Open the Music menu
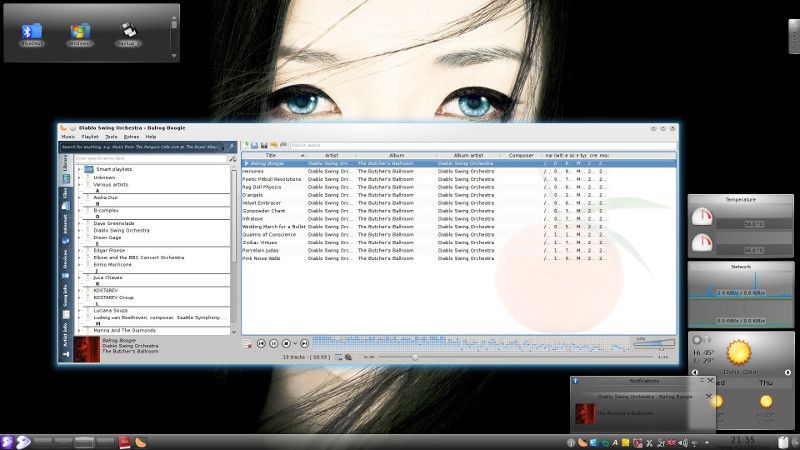The height and width of the screenshot is (450, 800). [x=68, y=137]
